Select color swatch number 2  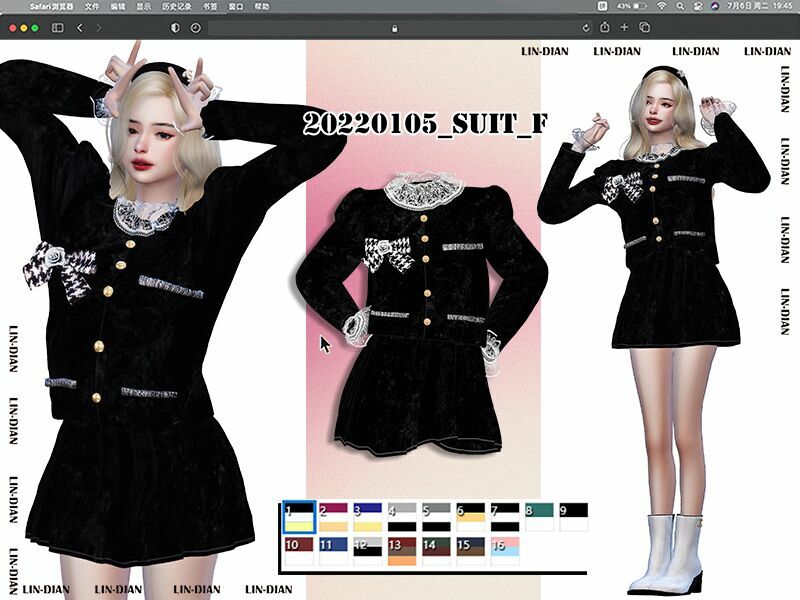coord(333,517)
